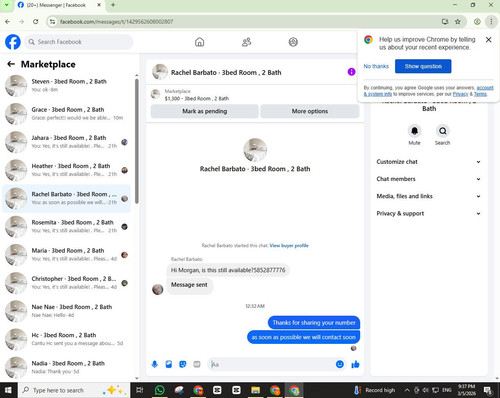The width and height of the screenshot is (500, 398).
Task: Open the Facebook logo home link
Action: pyautogui.click(x=13, y=42)
